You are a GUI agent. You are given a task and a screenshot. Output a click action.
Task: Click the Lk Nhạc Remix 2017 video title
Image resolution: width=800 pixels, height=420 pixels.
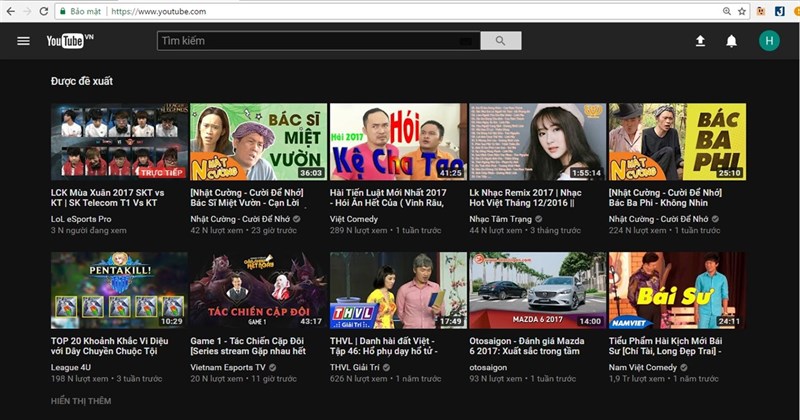pyautogui.click(x=535, y=198)
